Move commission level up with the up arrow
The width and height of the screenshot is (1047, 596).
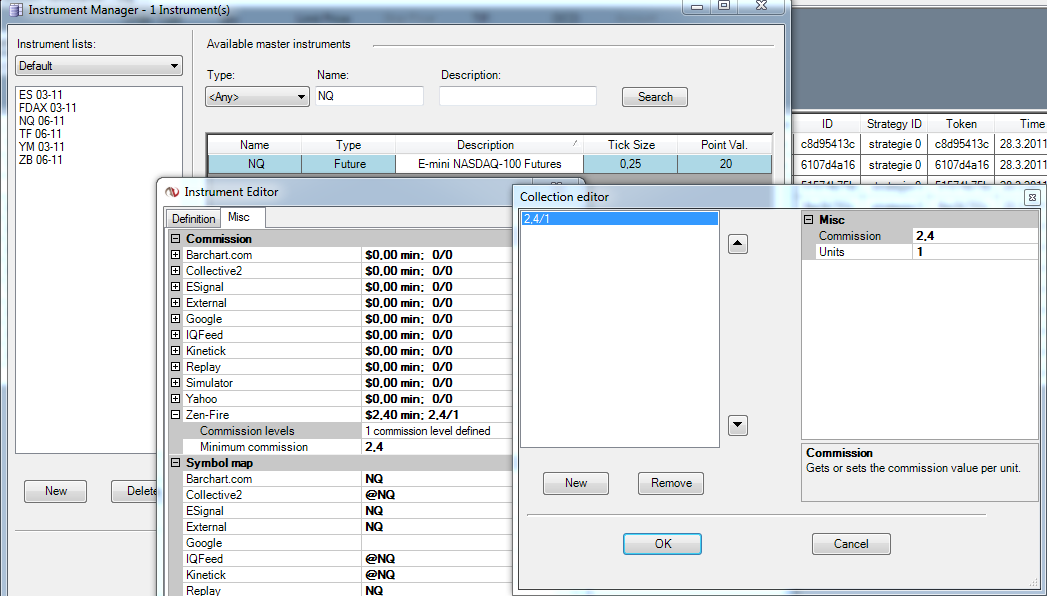(737, 244)
